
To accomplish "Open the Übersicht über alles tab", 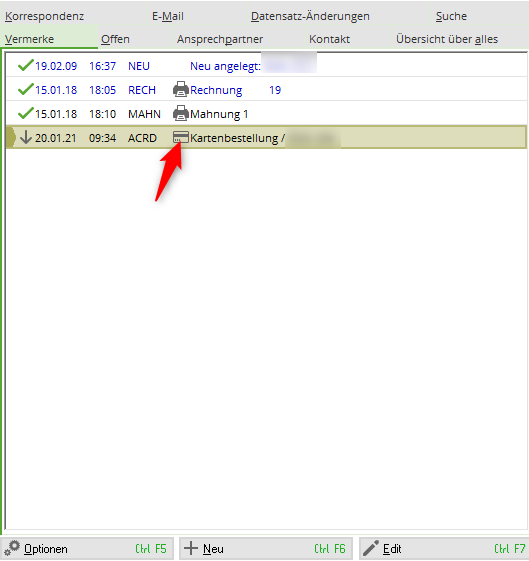I will [x=447, y=39].
